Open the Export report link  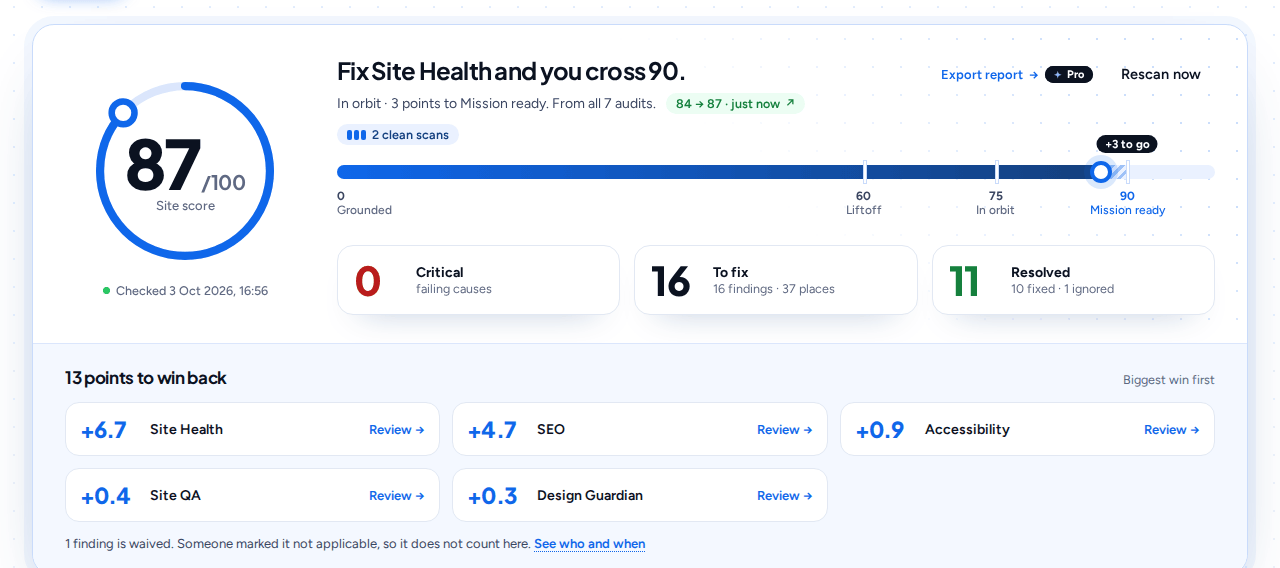[x=989, y=75]
